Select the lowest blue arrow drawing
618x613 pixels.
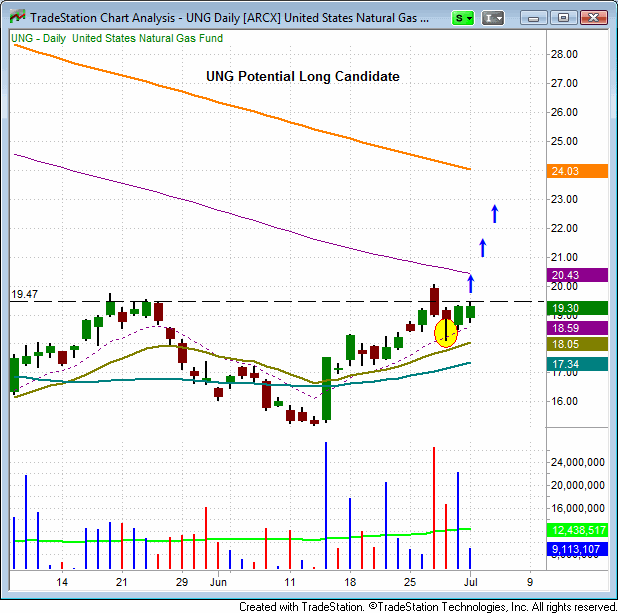[471, 284]
